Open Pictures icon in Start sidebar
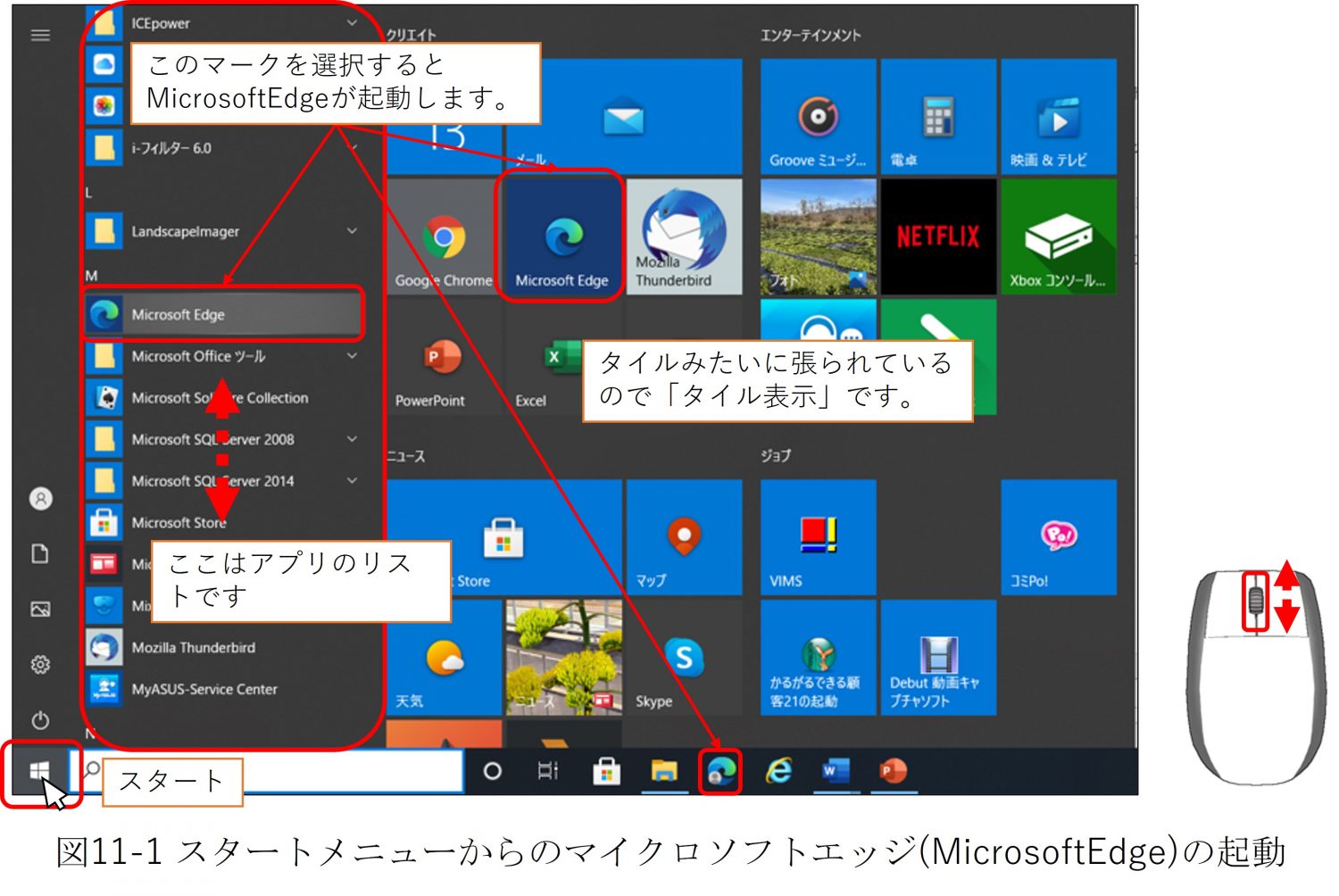This screenshot has height=896, width=1339. point(40,610)
